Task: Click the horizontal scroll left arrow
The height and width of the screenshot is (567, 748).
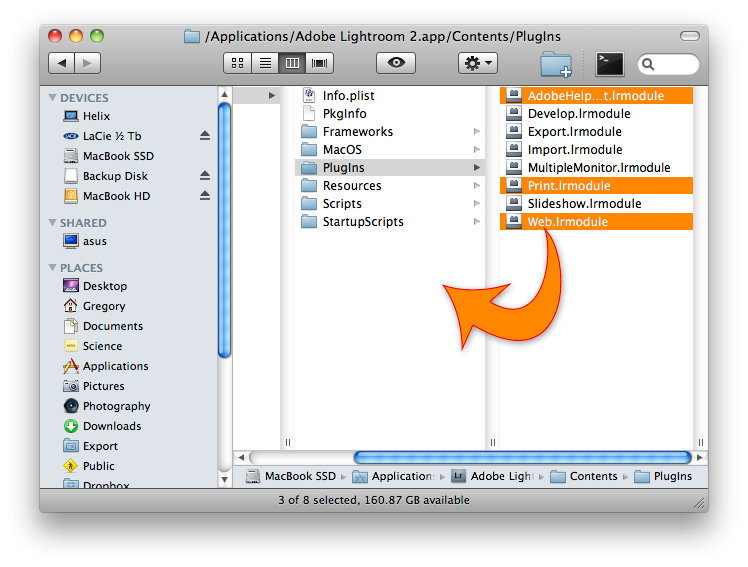Action: 241,457
